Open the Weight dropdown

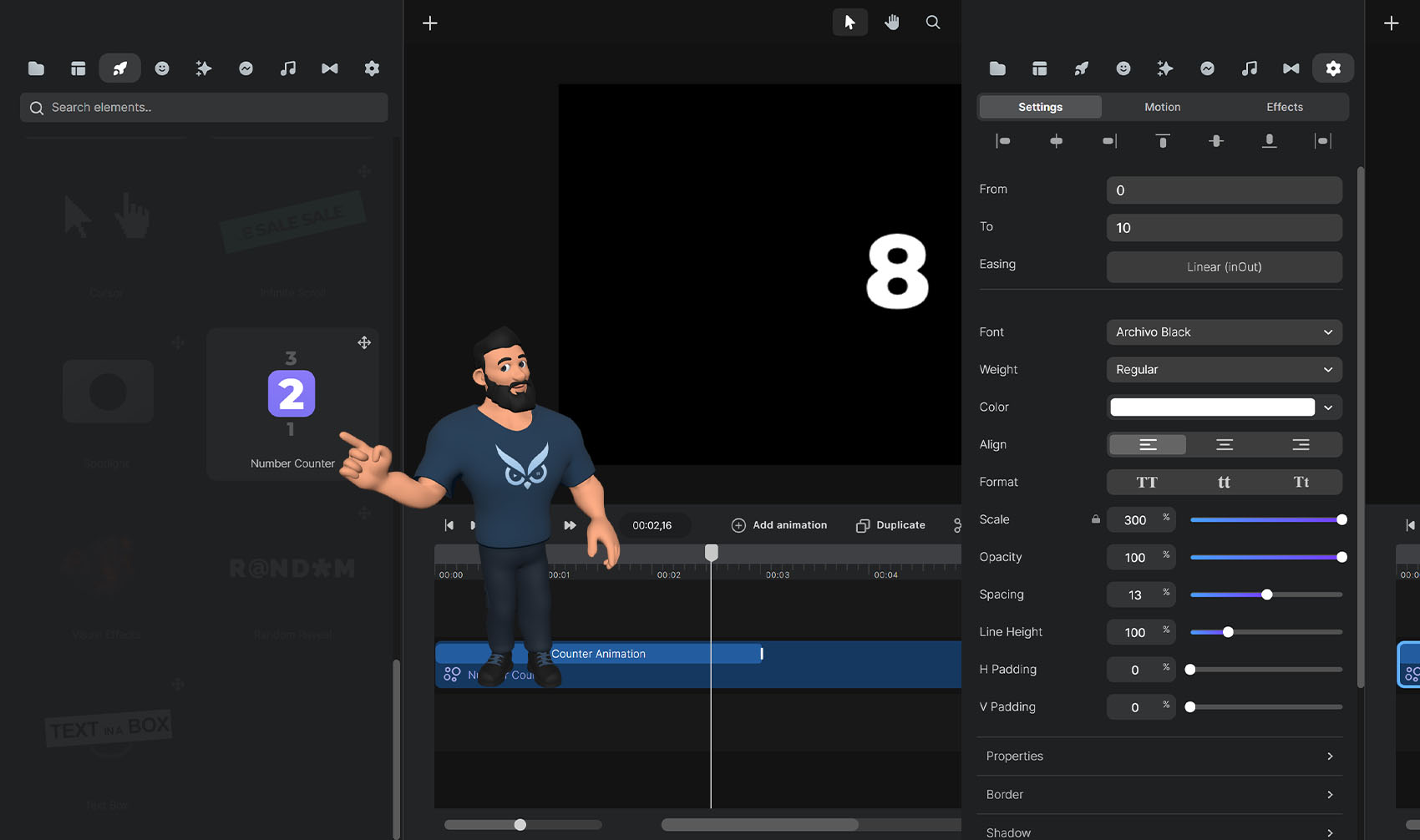pos(1224,370)
